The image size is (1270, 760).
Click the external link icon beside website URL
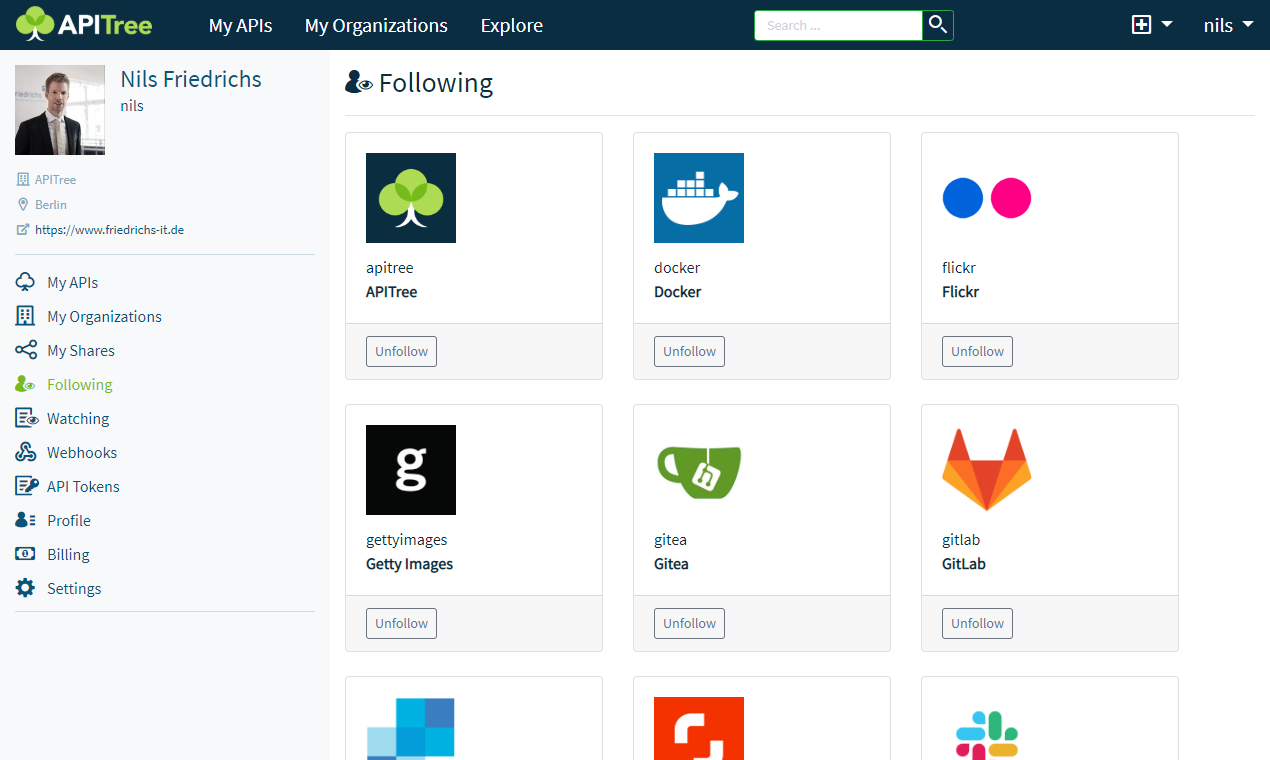click(23, 230)
